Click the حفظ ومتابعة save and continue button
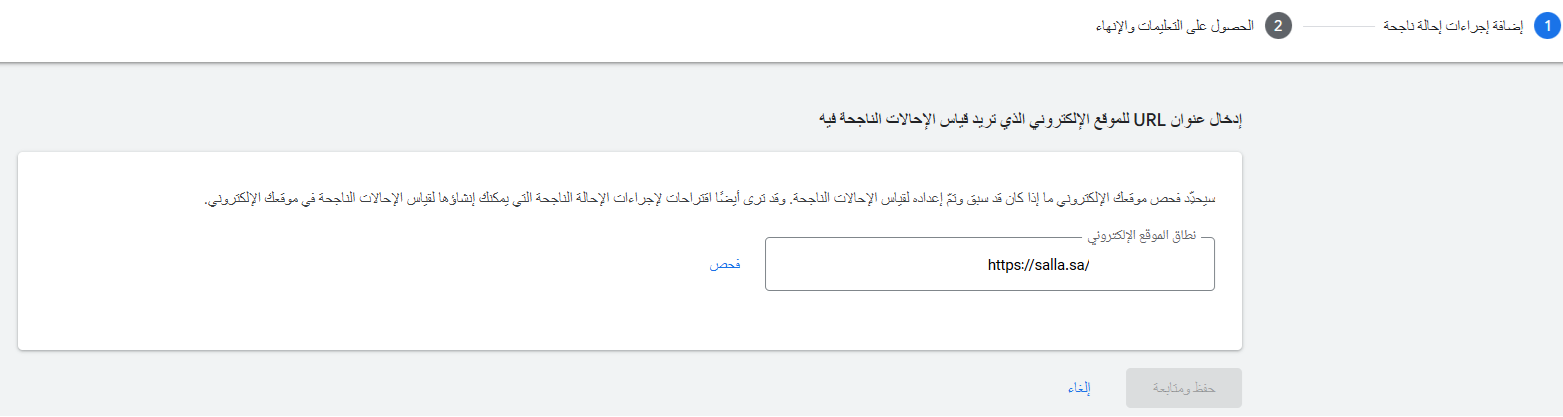 1183,388
